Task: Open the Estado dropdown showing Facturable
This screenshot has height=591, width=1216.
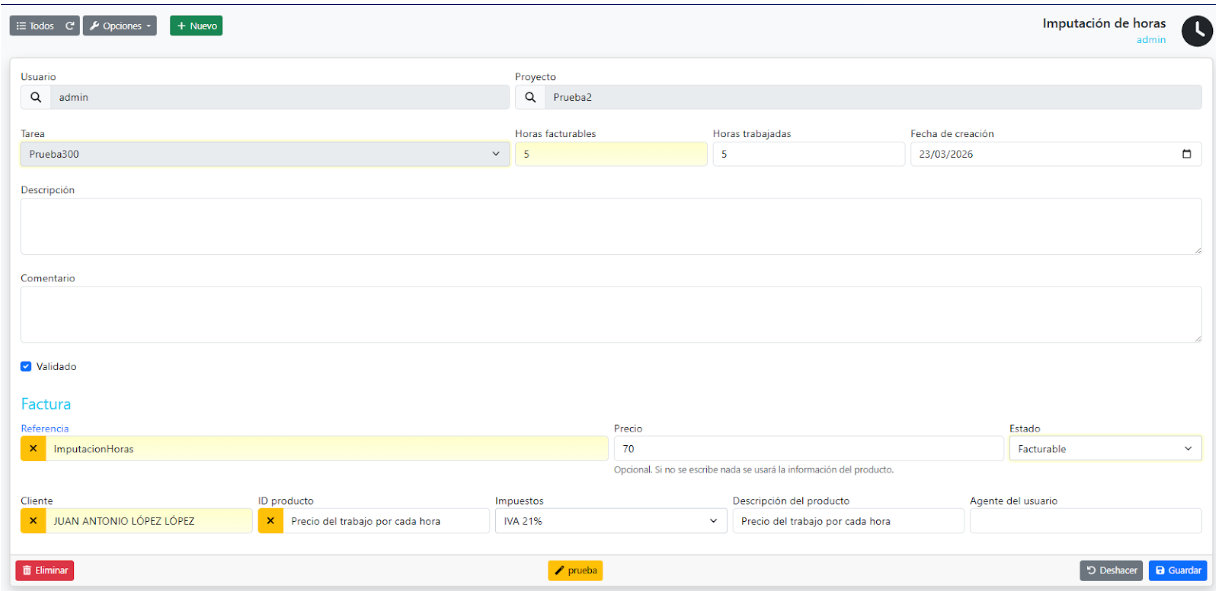Action: point(1105,449)
